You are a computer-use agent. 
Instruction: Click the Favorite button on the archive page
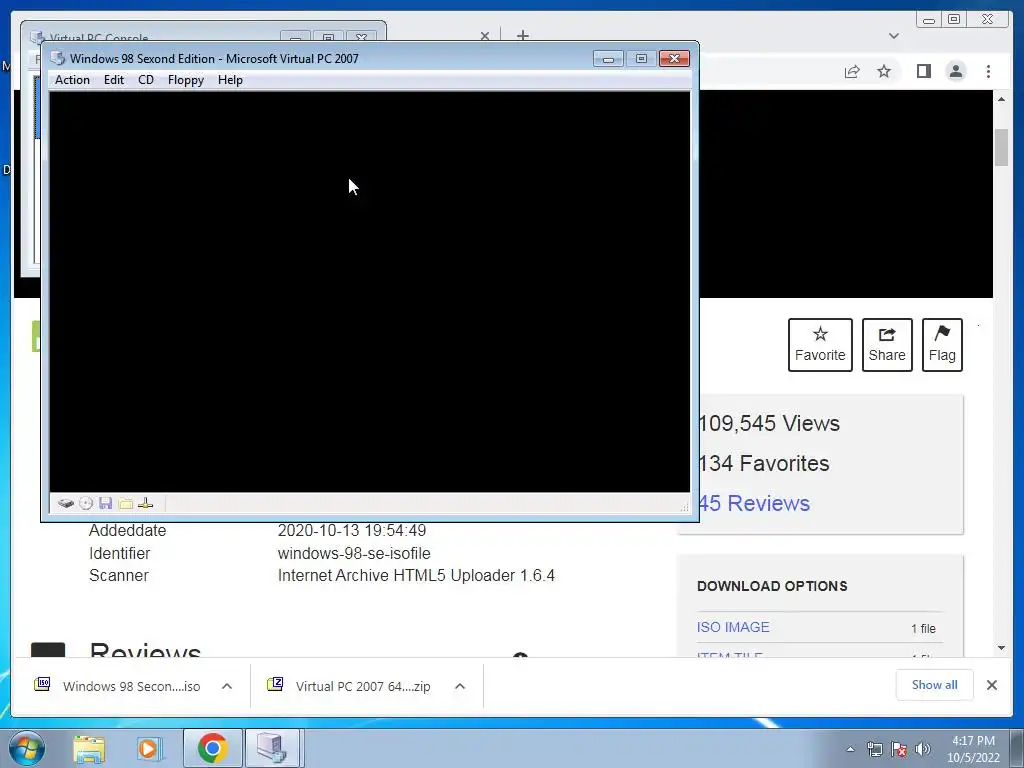point(820,345)
